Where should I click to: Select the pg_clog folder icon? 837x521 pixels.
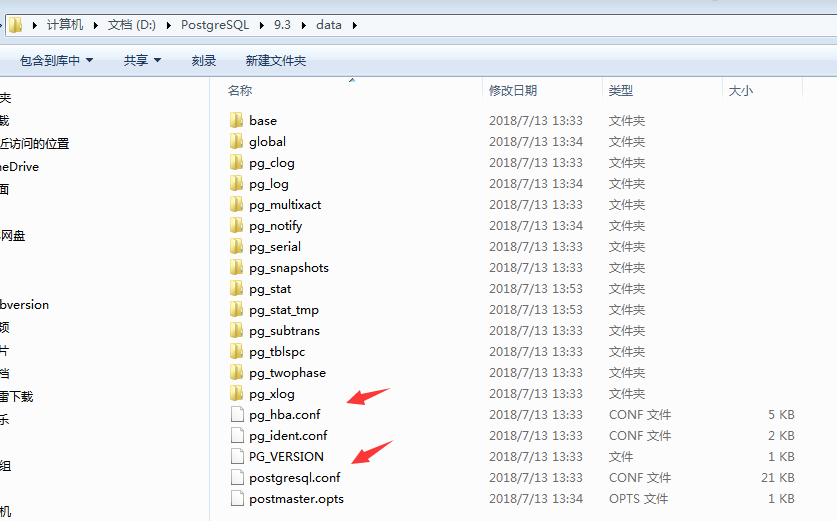236,162
